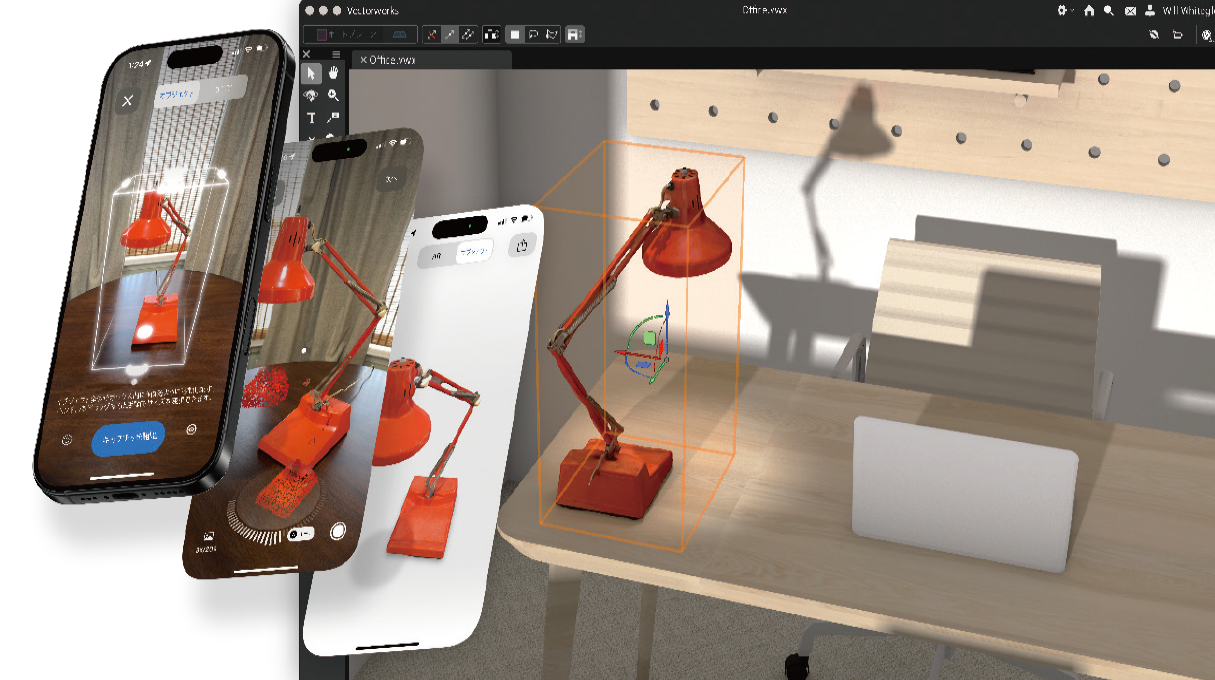Click the share icon on white phone
1215x680 pixels.
coord(522,245)
